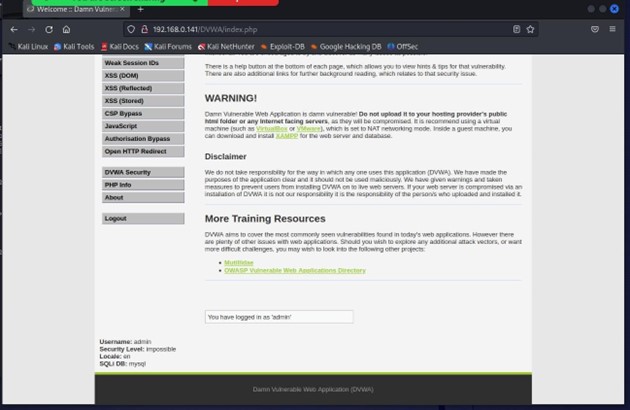This screenshot has width=630, height=410.
Task: Click the 'Security Level: impossible' text
Action: coord(138,349)
